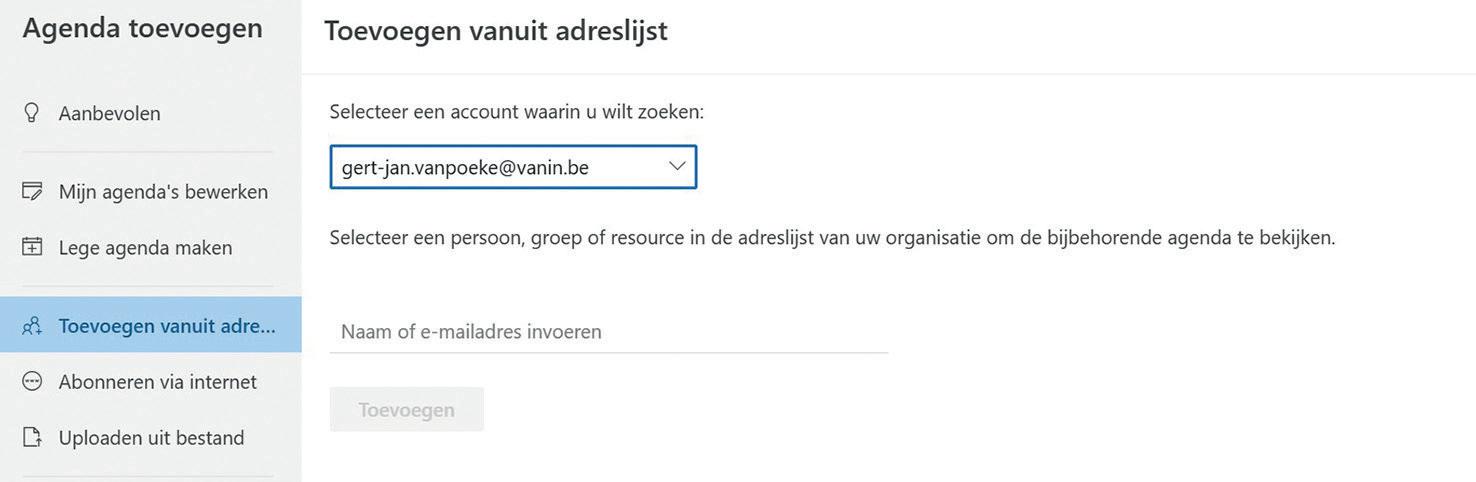Open Abonneren via internet option
This screenshot has width=1476, height=482.
(157, 382)
